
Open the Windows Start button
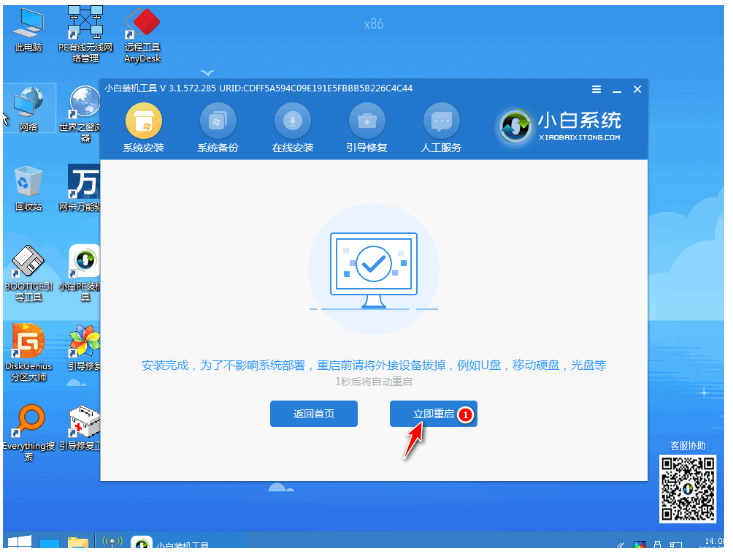coord(20,542)
